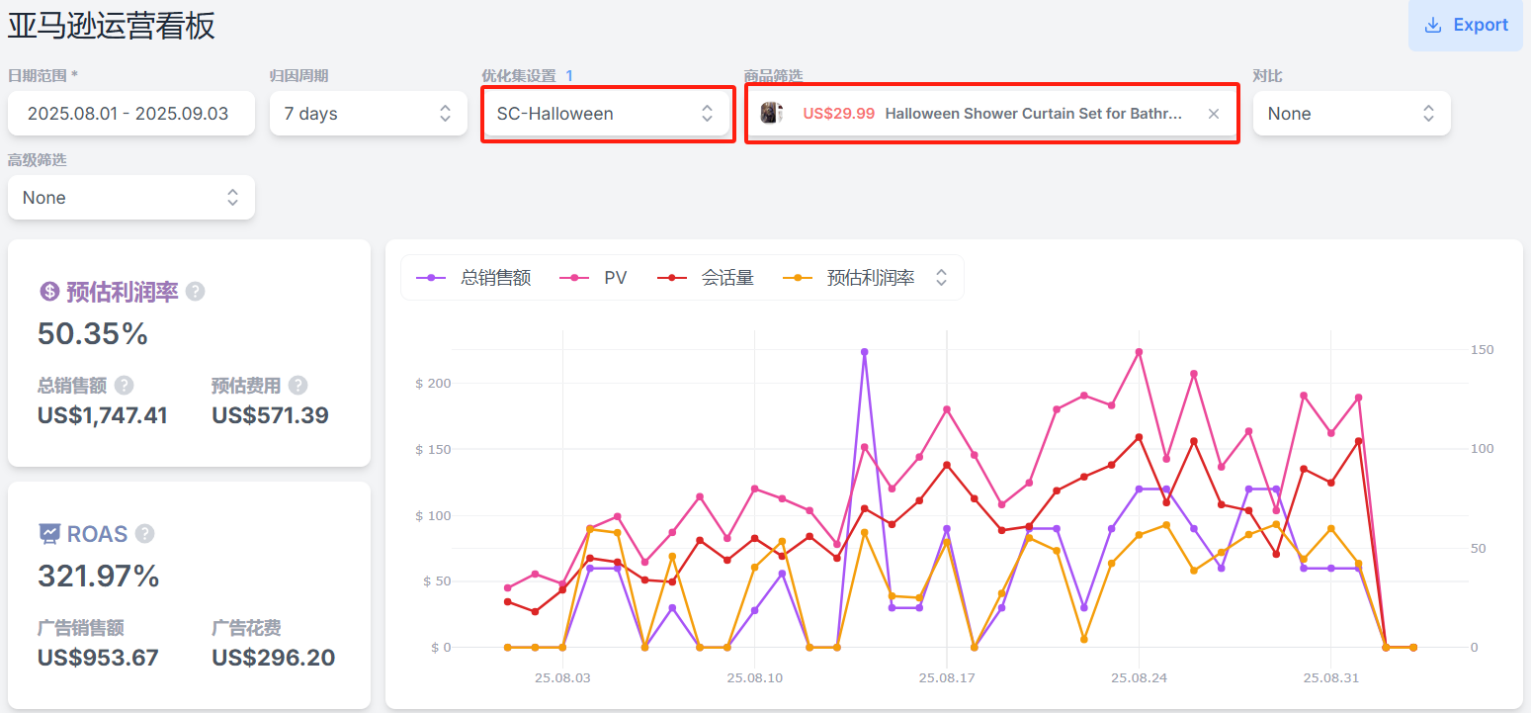The image size is (1531, 713).
Task: Toggle 总销售额 series in chart legend
Action: (x=474, y=278)
